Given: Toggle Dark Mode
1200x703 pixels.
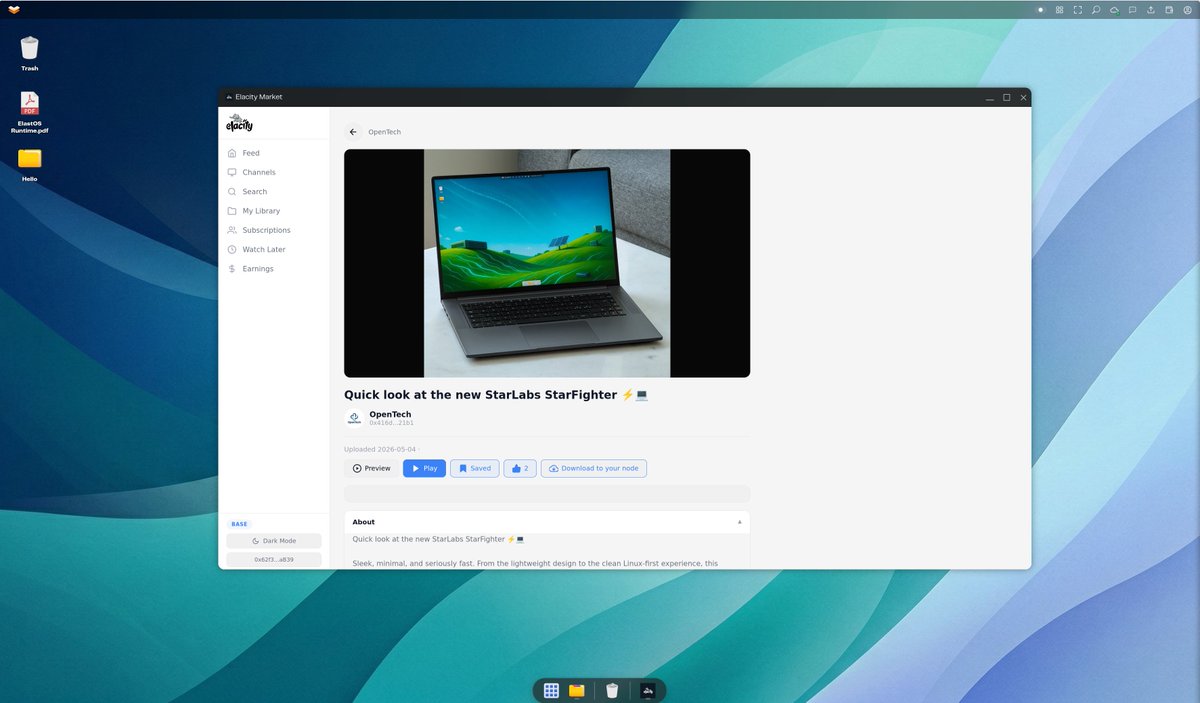Looking at the screenshot, I should [x=274, y=541].
